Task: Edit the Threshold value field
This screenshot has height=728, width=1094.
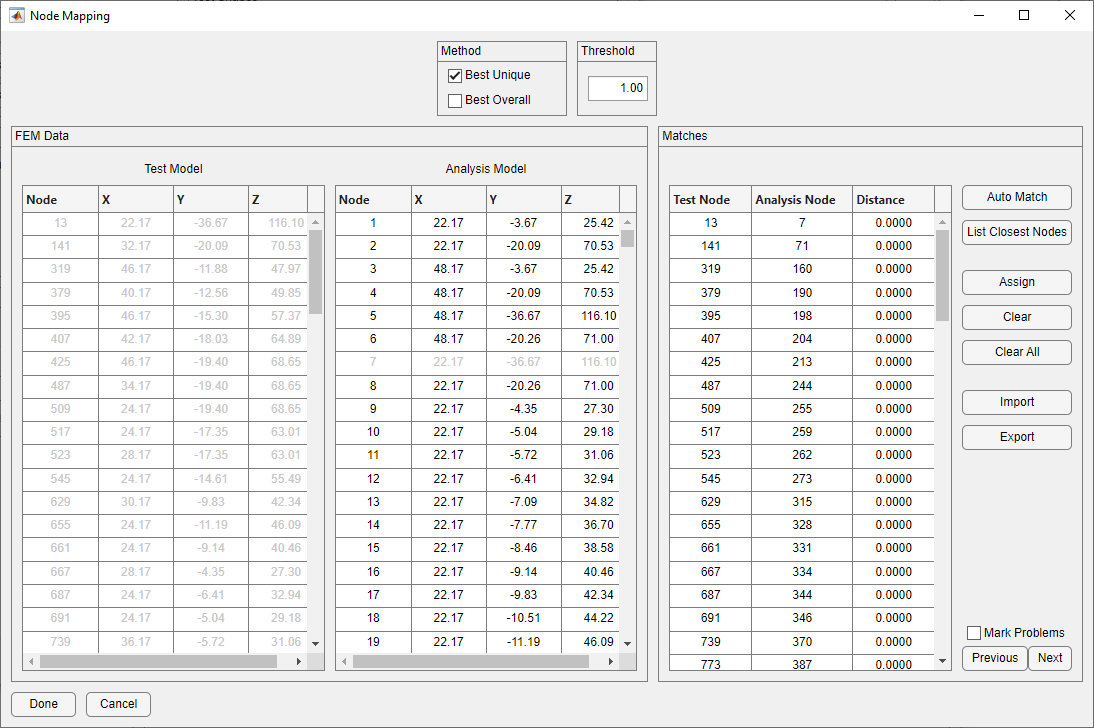Action: pos(617,88)
